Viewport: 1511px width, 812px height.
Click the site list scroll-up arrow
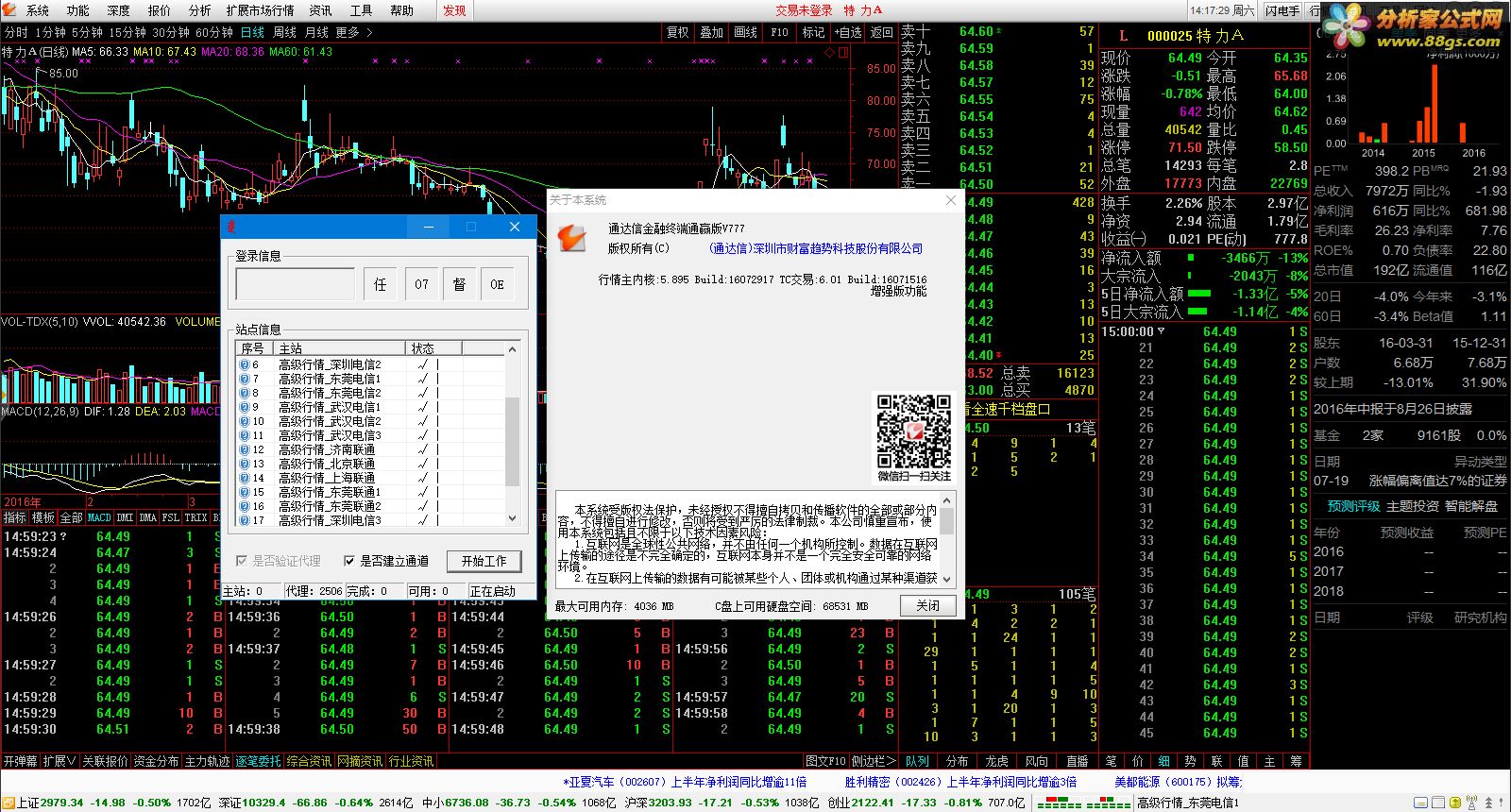click(x=513, y=349)
